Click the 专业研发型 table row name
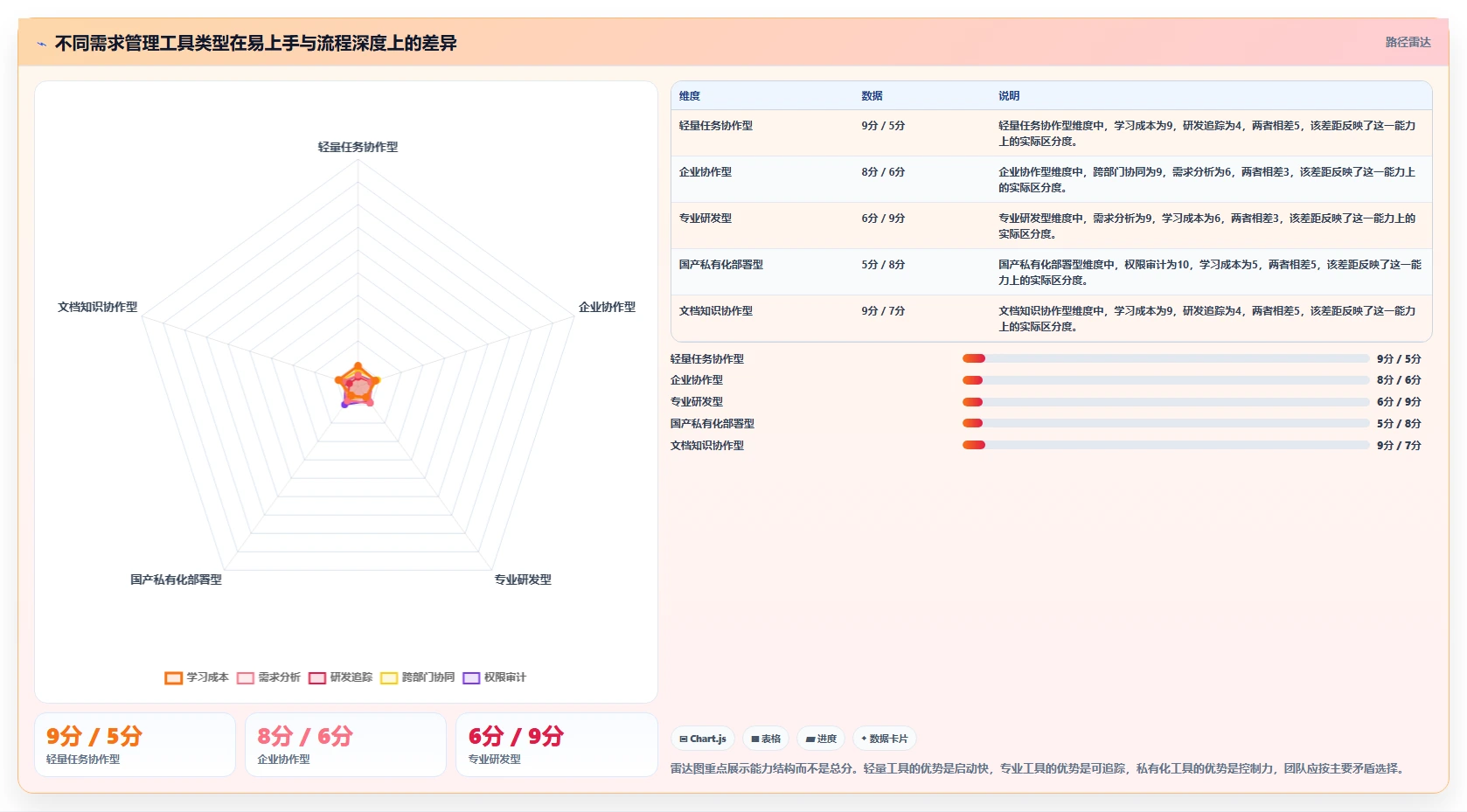1467x812 pixels. (706, 219)
